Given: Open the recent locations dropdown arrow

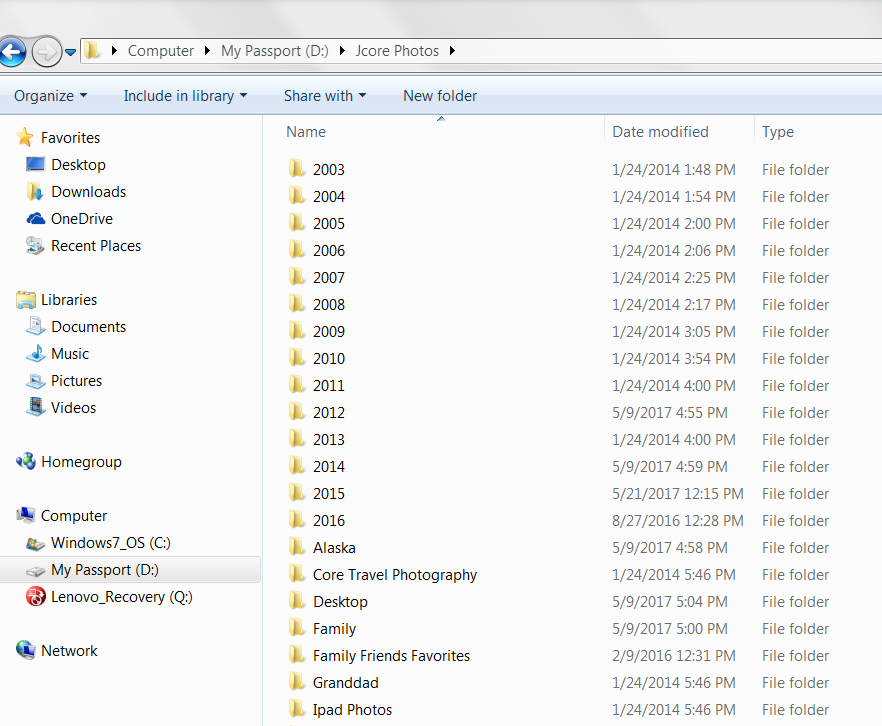Looking at the screenshot, I should pos(70,52).
